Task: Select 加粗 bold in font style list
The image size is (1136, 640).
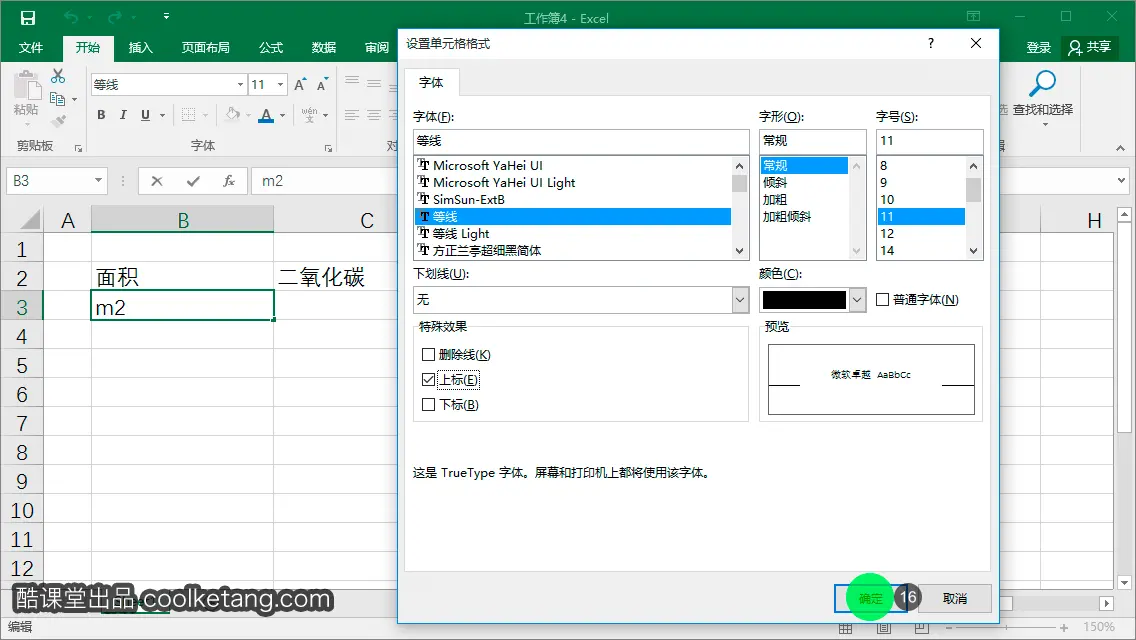Action: pyautogui.click(x=774, y=199)
